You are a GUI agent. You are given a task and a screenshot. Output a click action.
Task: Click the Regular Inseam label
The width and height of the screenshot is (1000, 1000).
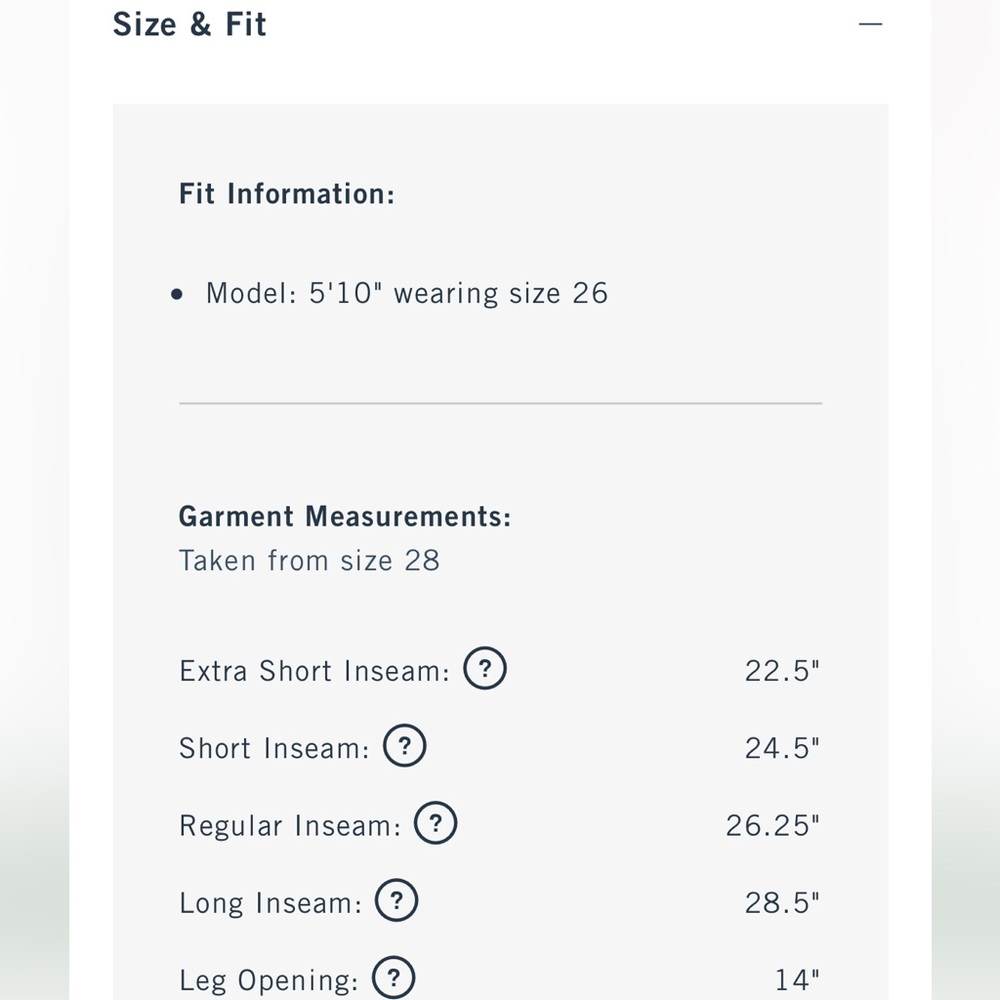[290, 825]
